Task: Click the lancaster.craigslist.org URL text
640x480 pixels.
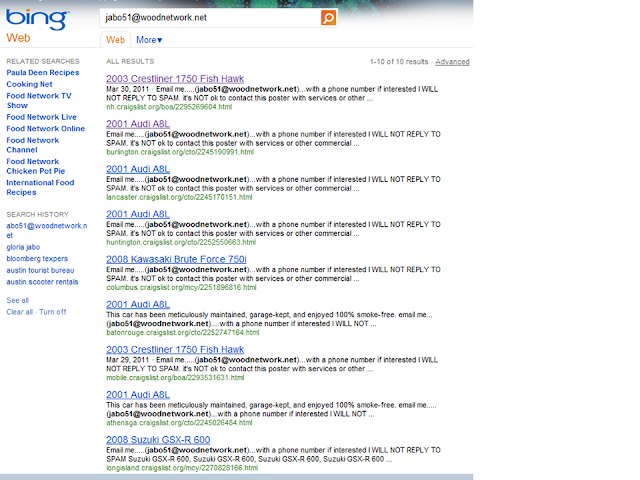Action: click(x=179, y=198)
